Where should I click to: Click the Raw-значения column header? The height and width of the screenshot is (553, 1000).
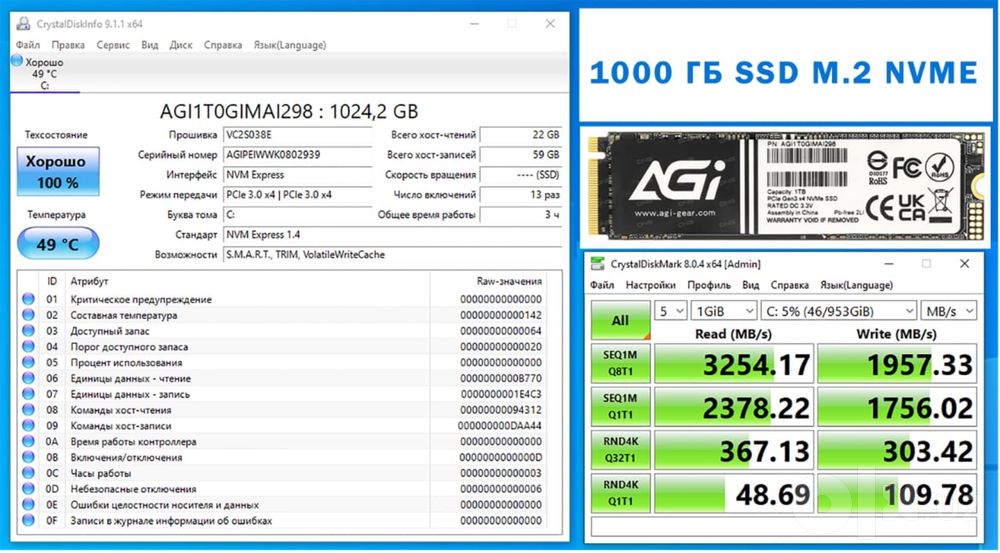coord(509,281)
